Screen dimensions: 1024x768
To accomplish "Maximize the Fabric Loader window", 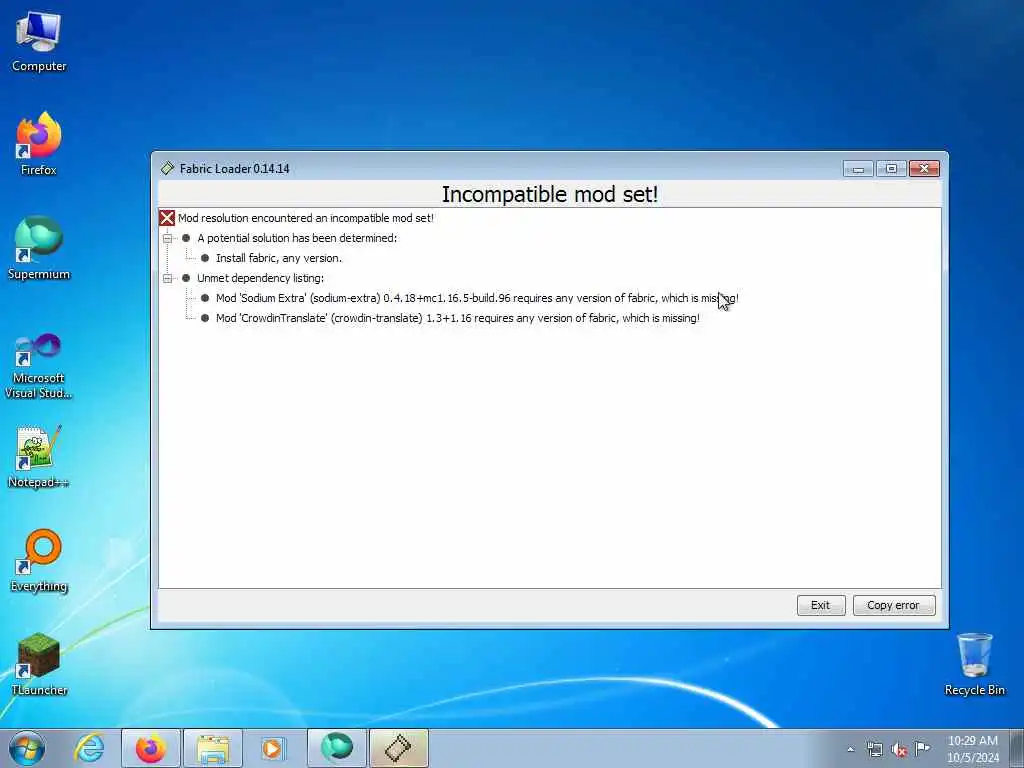I will (891, 168).
